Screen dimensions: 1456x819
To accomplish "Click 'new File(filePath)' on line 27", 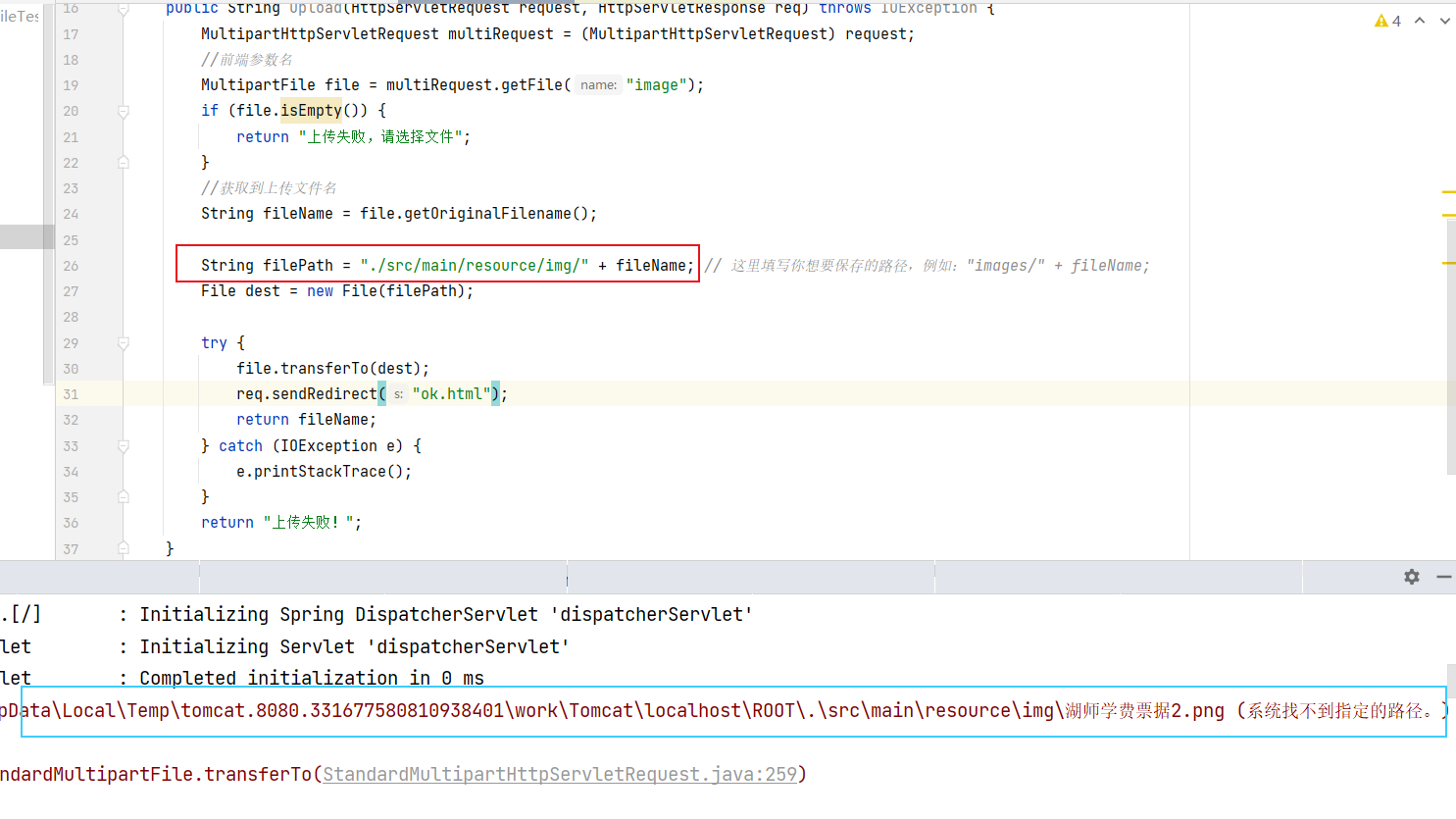I will point(386,290).
